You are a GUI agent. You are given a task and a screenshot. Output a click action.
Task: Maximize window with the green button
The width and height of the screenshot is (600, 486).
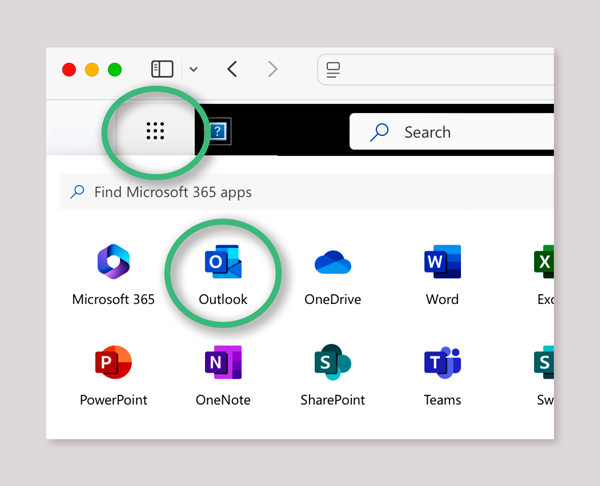coord(115,70)
